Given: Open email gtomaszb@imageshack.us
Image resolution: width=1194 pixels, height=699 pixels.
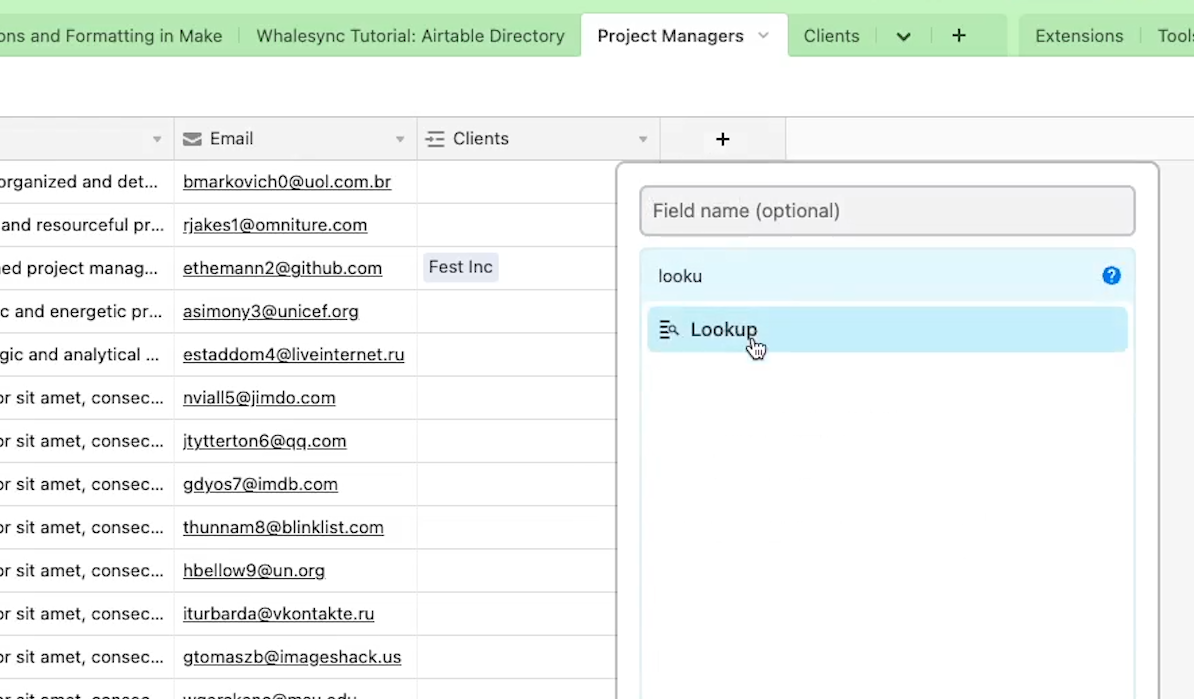Looking at the screenshot, I should pos(292,657).
